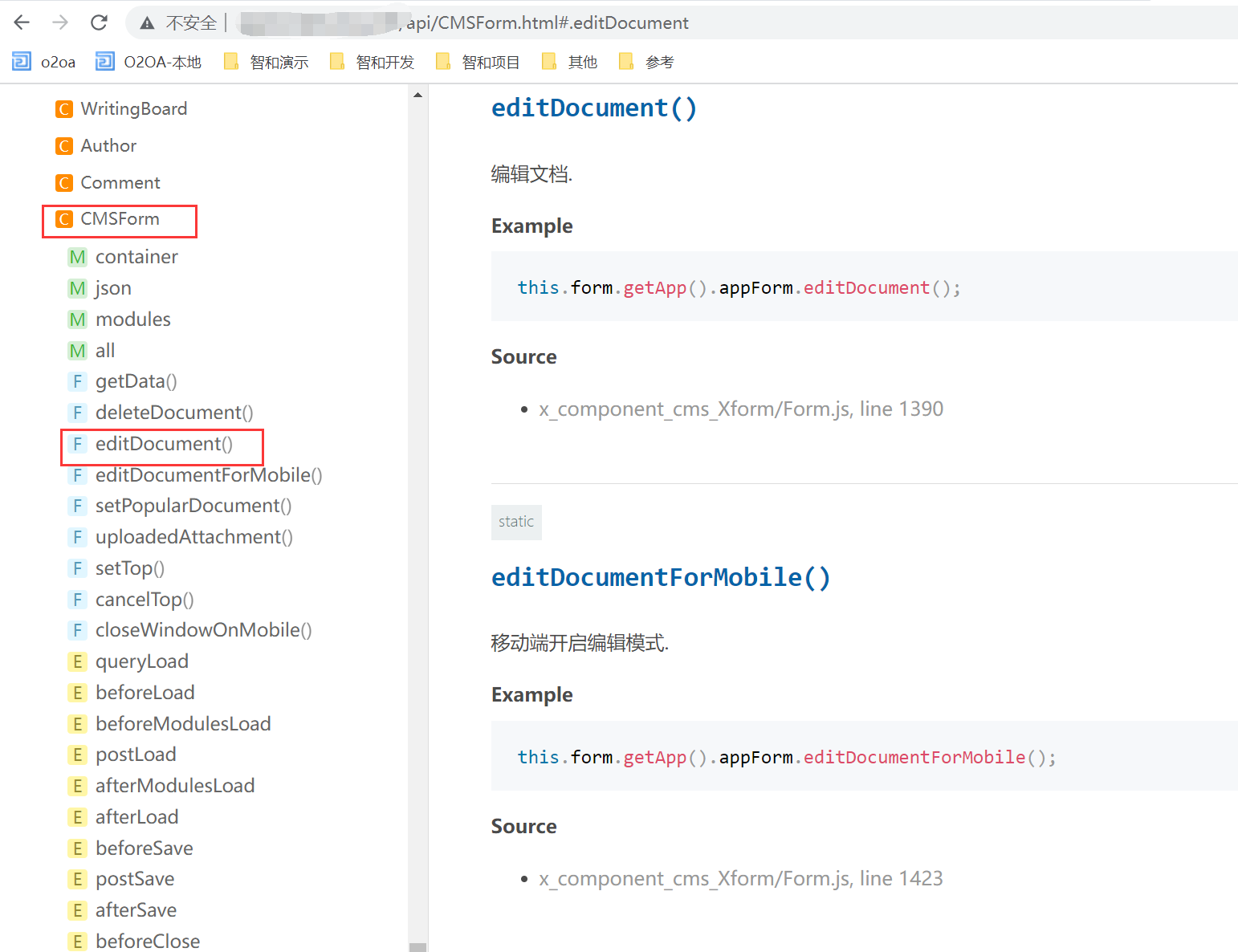Click the address bar URL field
Screen dimensions: 1238x952
pyautogui.click(x=546, y=22)
